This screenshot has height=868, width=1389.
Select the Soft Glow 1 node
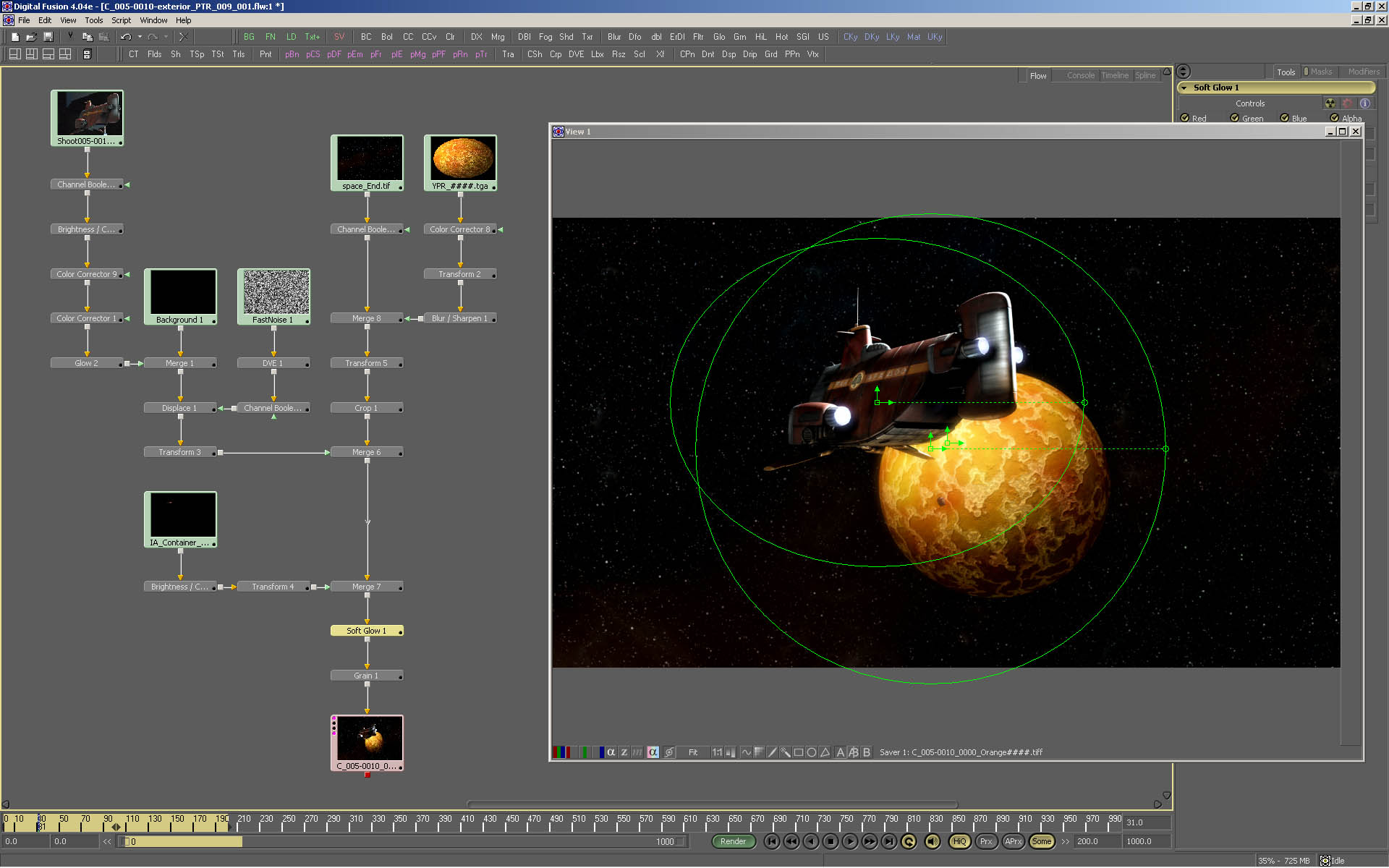click(x=367, y=631)
